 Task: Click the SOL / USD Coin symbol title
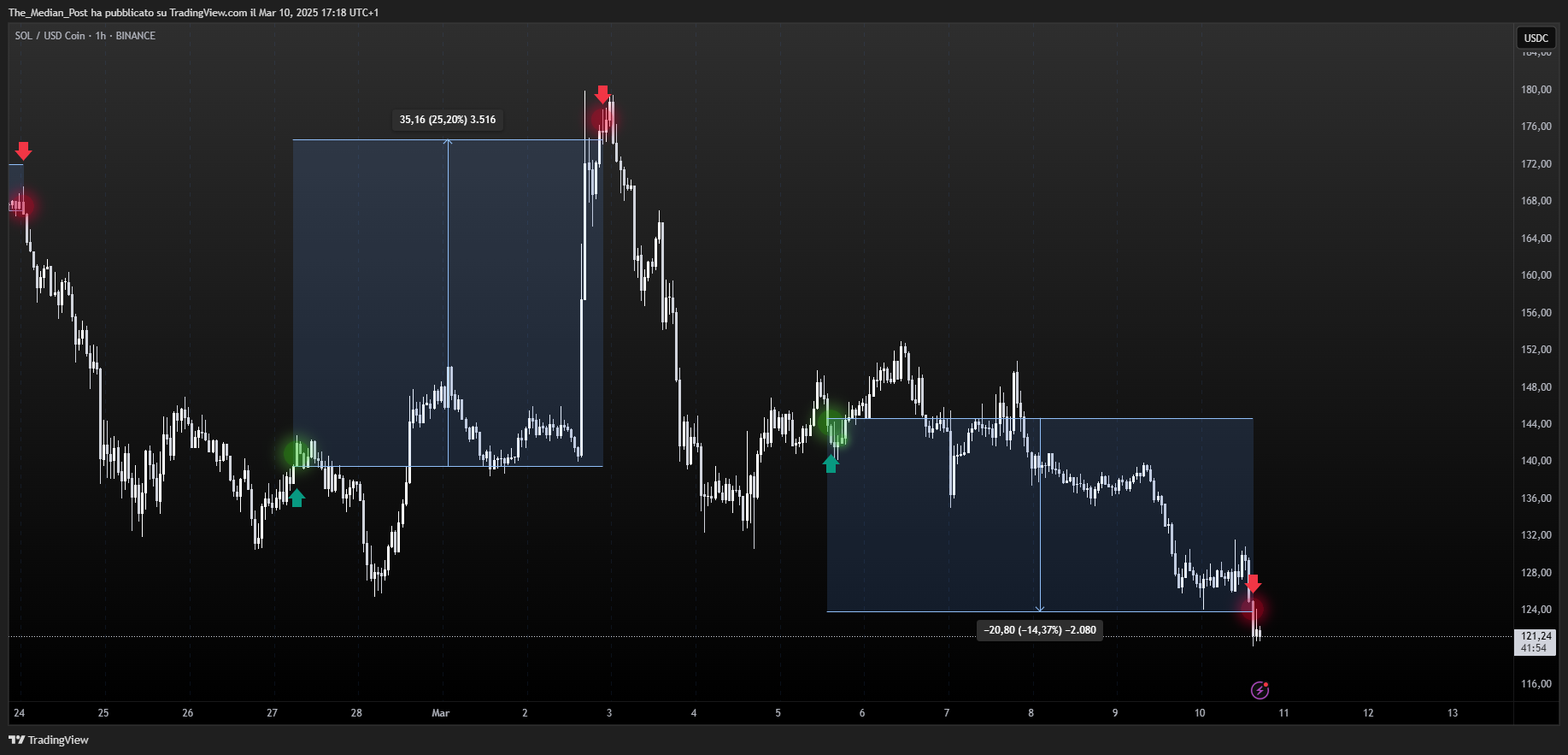click(x=50, y=36)
